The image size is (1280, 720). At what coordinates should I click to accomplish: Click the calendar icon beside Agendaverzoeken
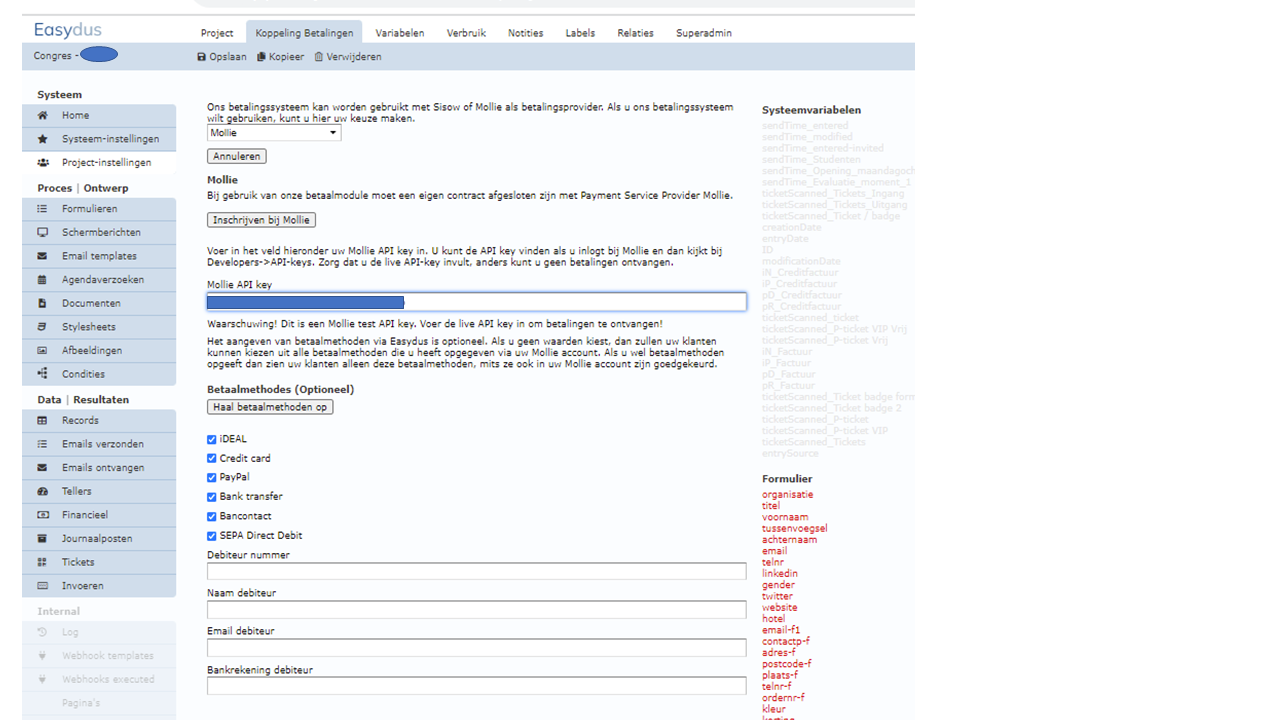click(42, 280)
